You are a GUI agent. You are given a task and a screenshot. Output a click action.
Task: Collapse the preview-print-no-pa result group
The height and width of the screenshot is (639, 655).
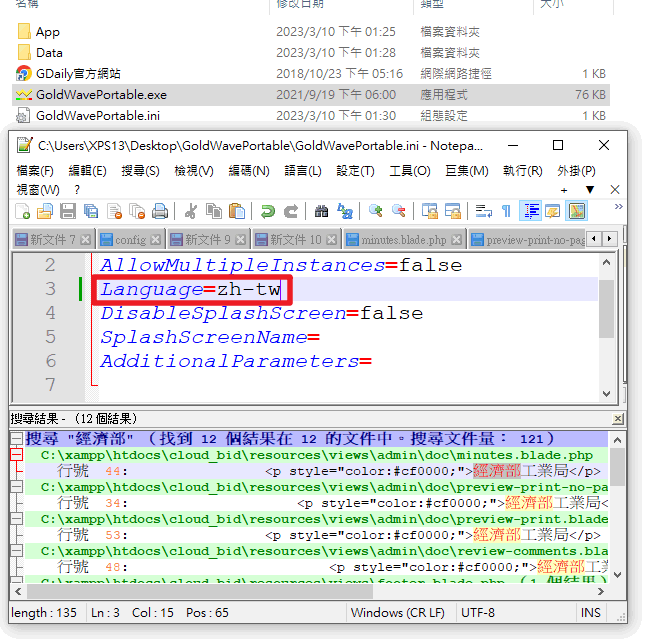[16, 487]
